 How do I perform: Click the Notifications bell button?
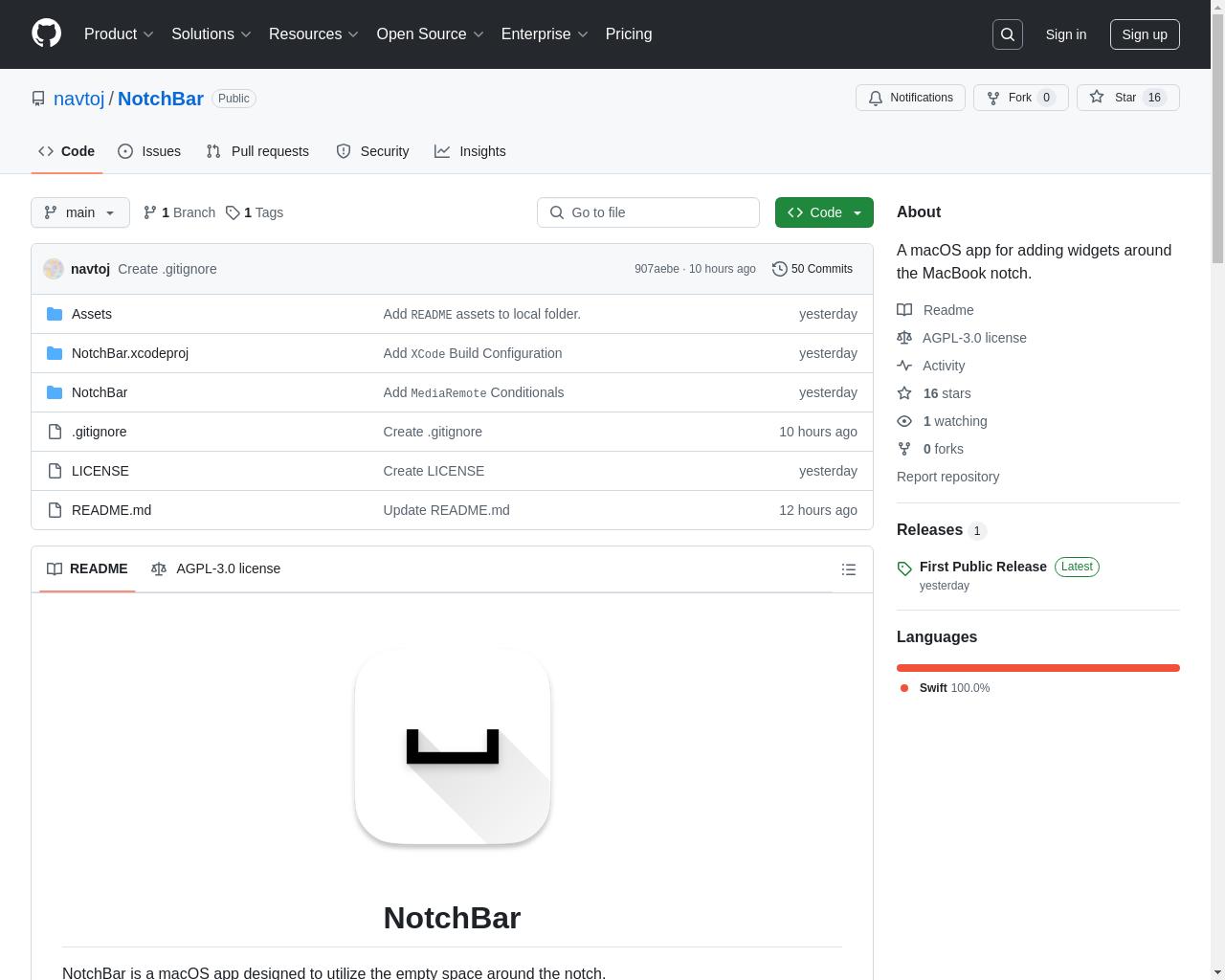pyautogui.click(x=910, y=98)
